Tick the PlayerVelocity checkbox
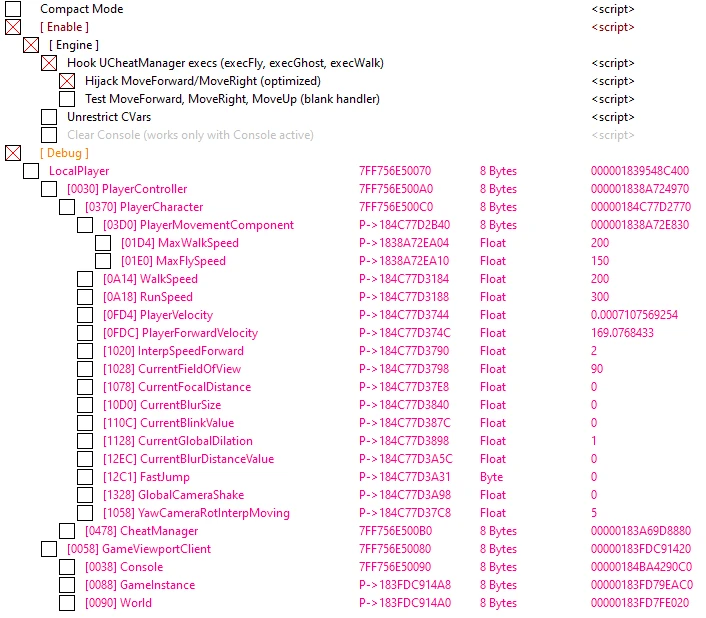Image resolution: width=706 pixels, height=618 pixels. [85, 315]
